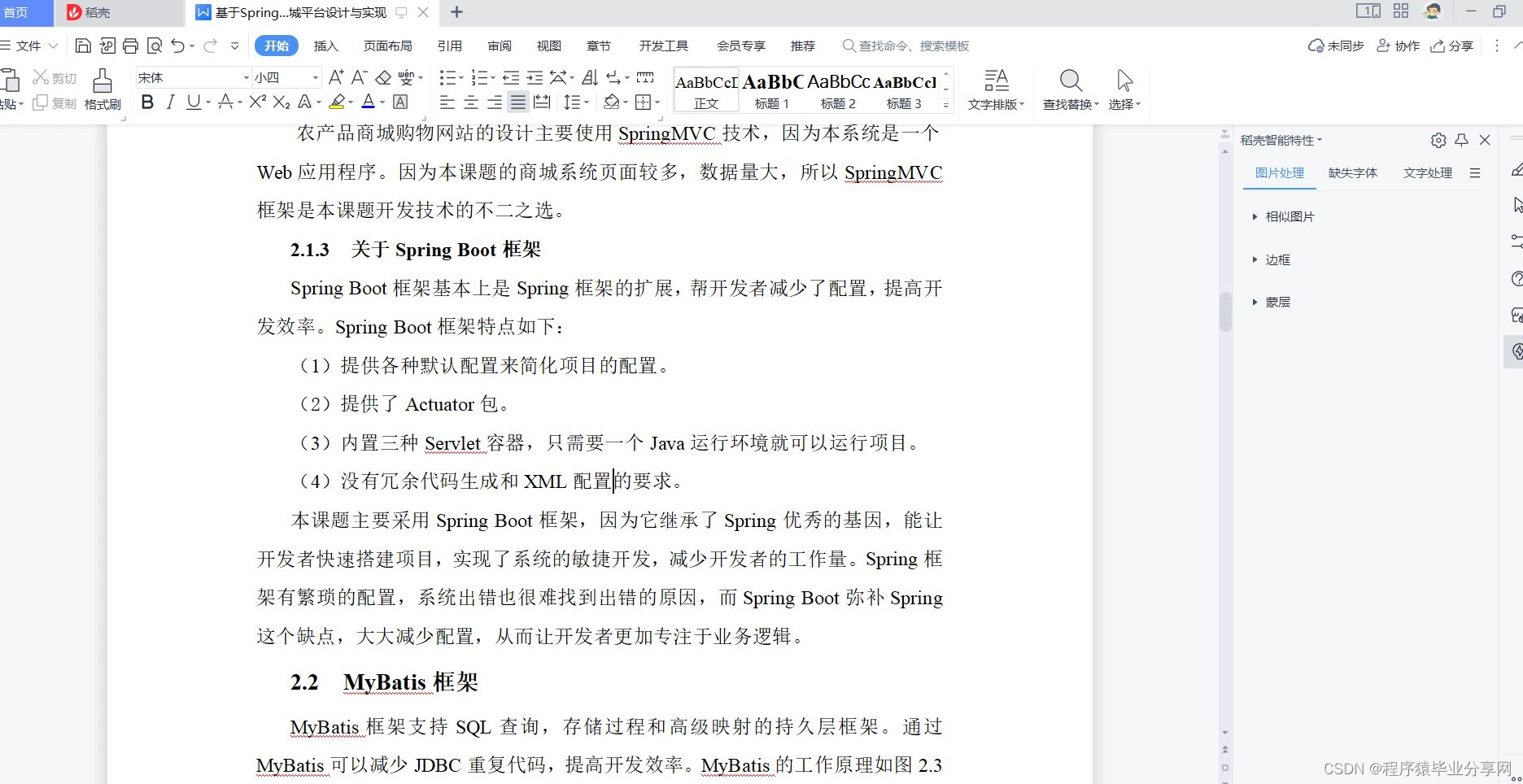Apply the 标题 2 heading style

(838, 90)
